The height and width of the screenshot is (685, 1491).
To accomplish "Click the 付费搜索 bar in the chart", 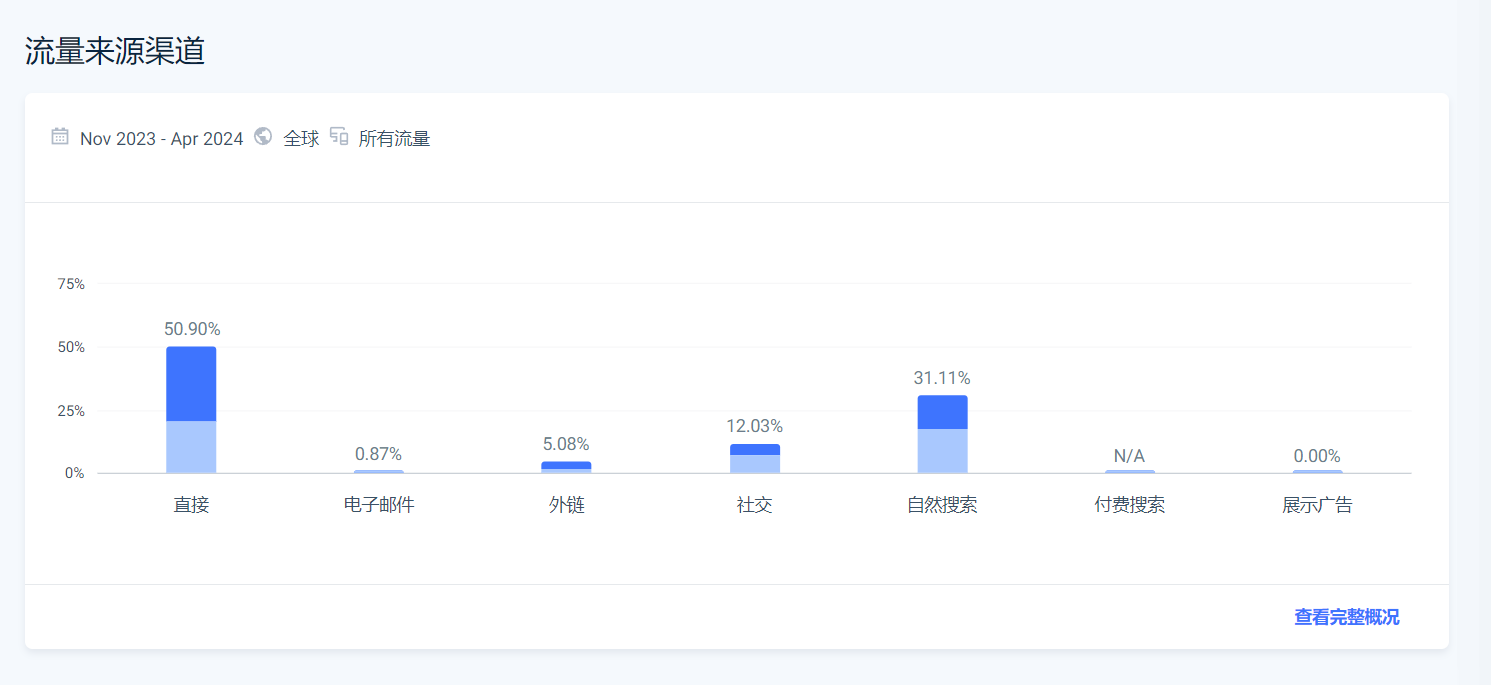I will [x=1130, y=471].
